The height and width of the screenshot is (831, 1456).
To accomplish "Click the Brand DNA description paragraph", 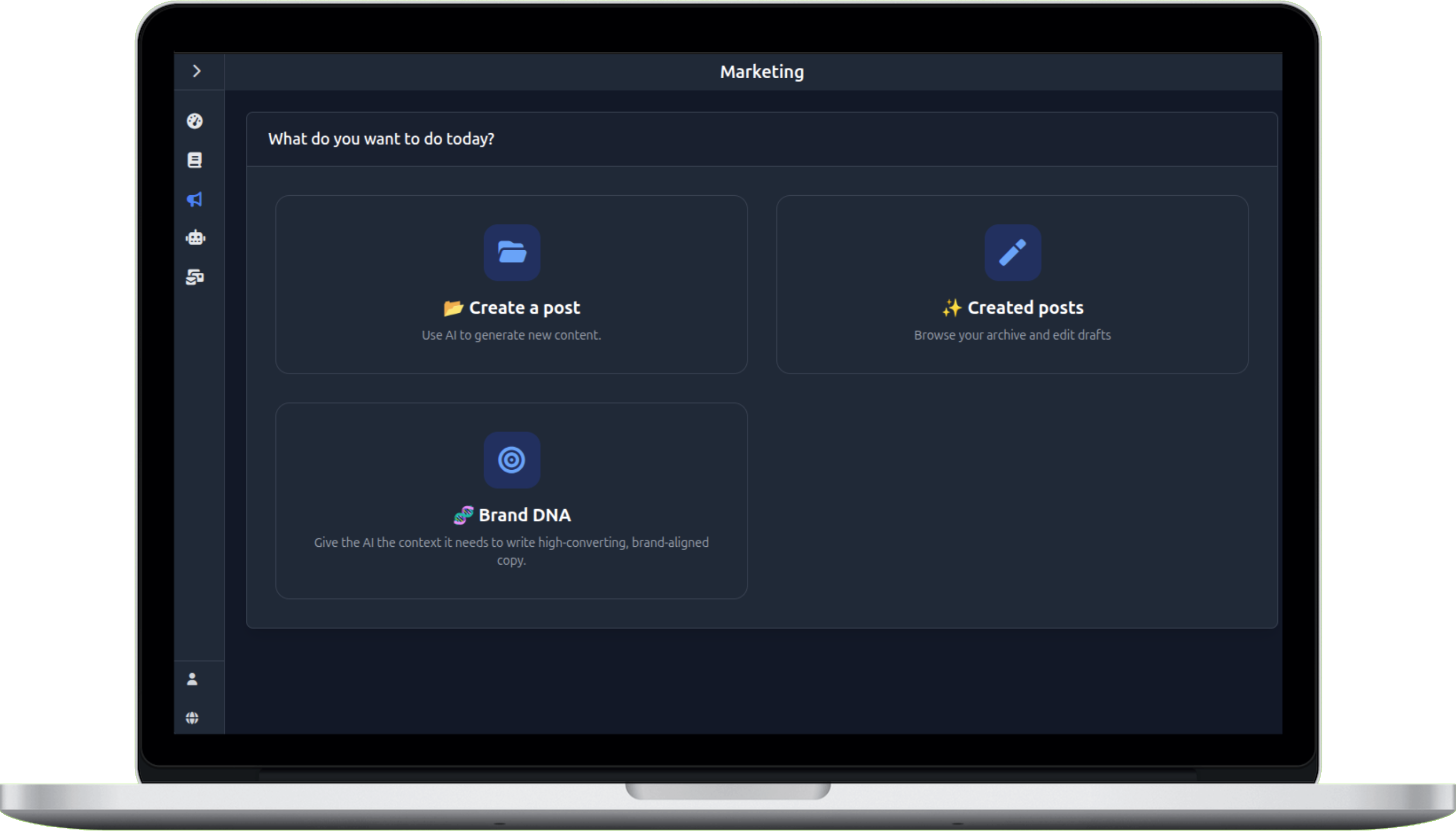I will pyautogui.click(x=511, y=551).
